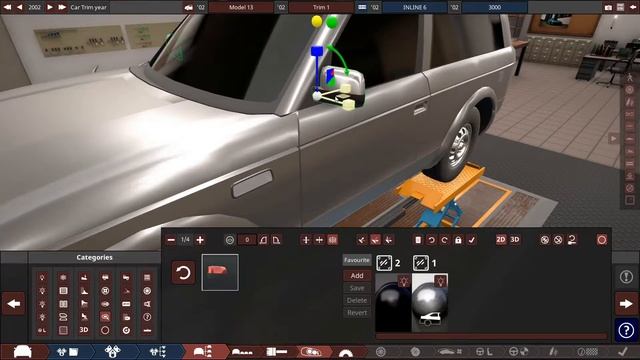Click the right sidebar expand arrow

pyautogui.click(x=613, y=138)
